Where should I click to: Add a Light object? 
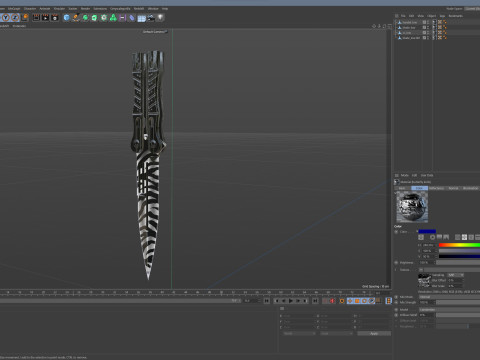coord(161,18)
